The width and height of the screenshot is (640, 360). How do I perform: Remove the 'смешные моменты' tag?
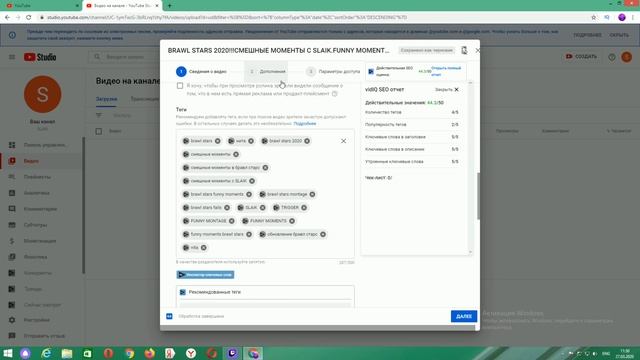coord(236,154)
